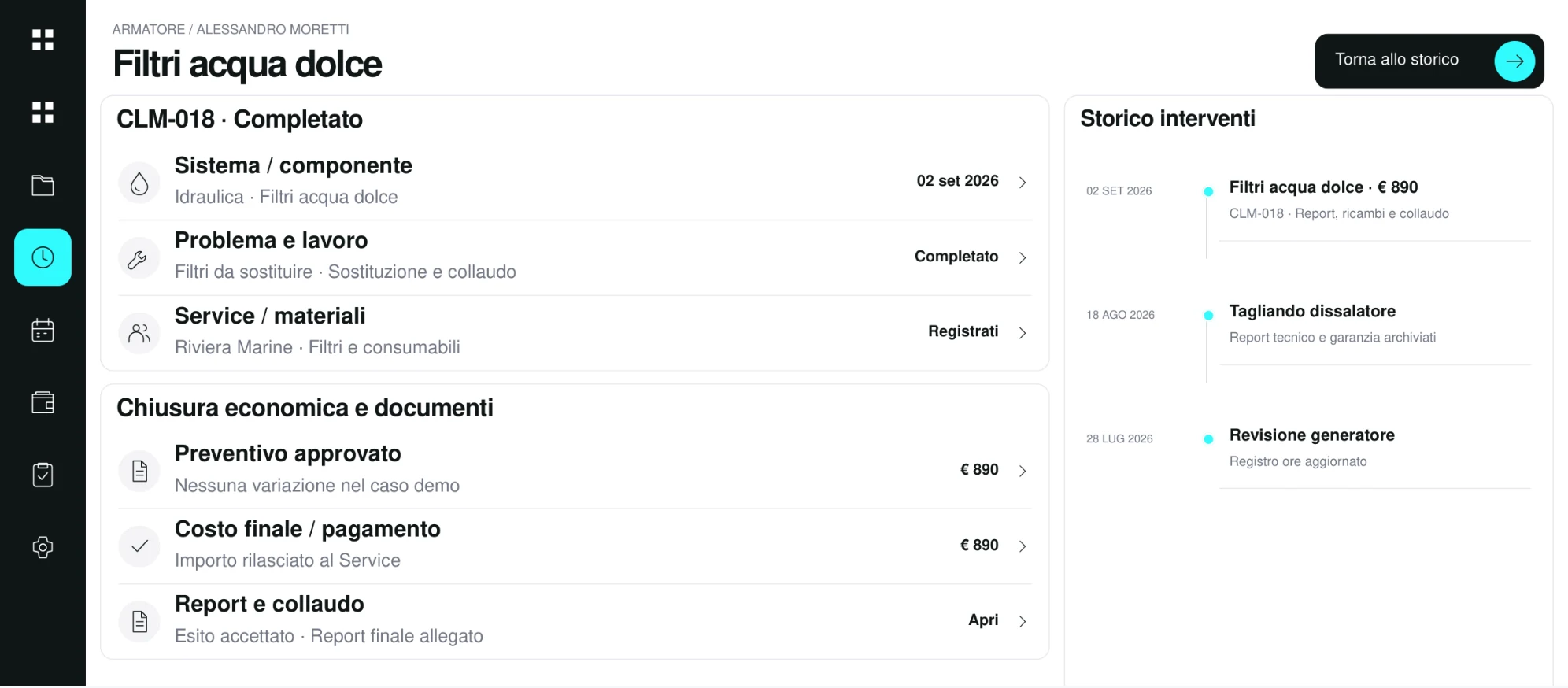
Task: Open the second grid dashboard icon
Action: pos(43,113)
